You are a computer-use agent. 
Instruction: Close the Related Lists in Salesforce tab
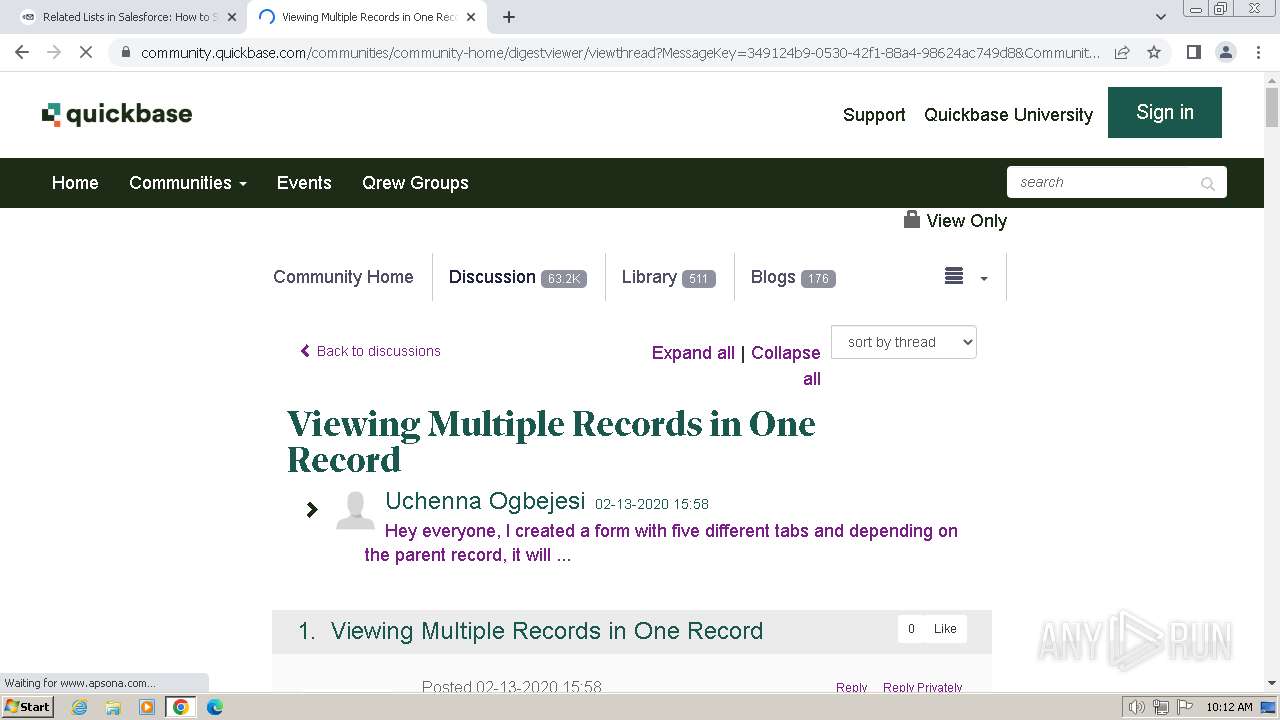click(x=232, y=17)
